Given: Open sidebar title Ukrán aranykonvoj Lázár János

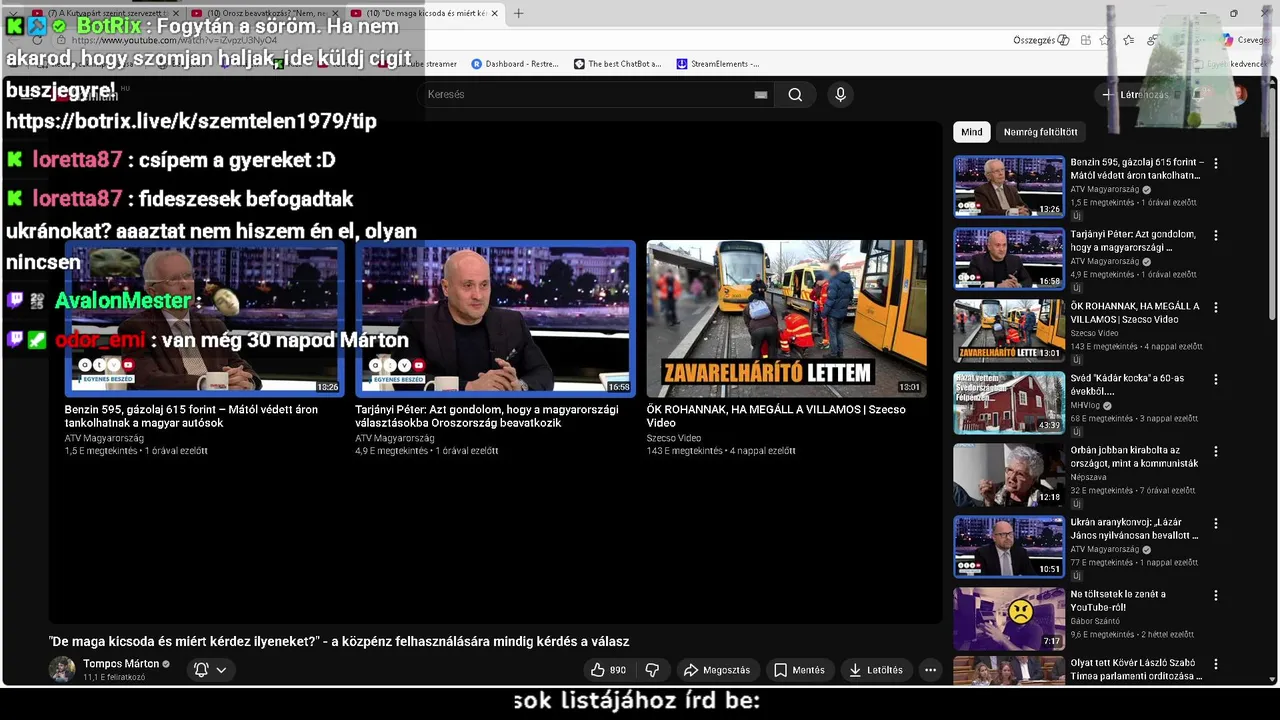Looking at the screenshot, I should 1134,529.
